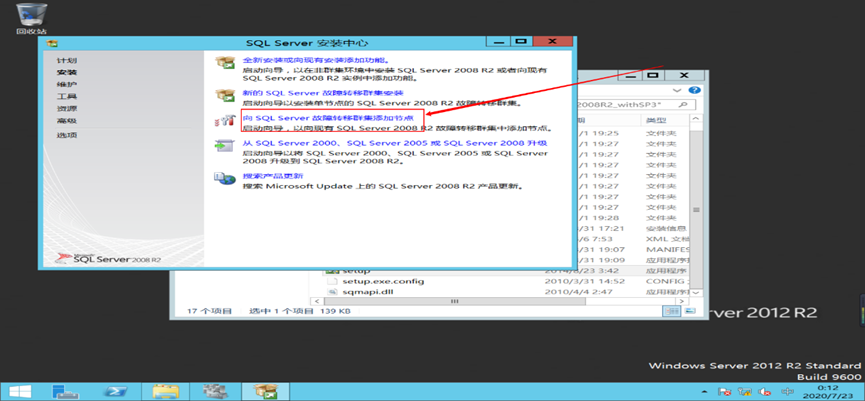
Task: Switch Explorer to large icons view
Action: pyautogui.click(x=690, y=312)
